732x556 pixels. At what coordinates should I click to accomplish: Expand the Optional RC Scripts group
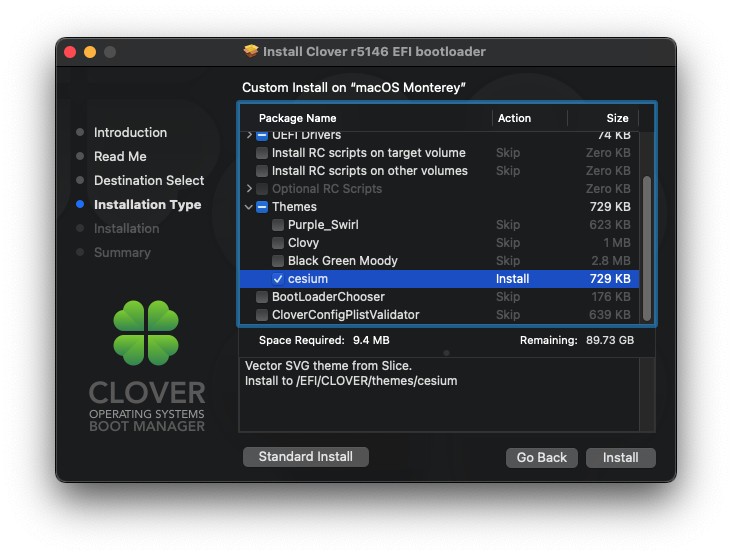click(x=249, y=189)
